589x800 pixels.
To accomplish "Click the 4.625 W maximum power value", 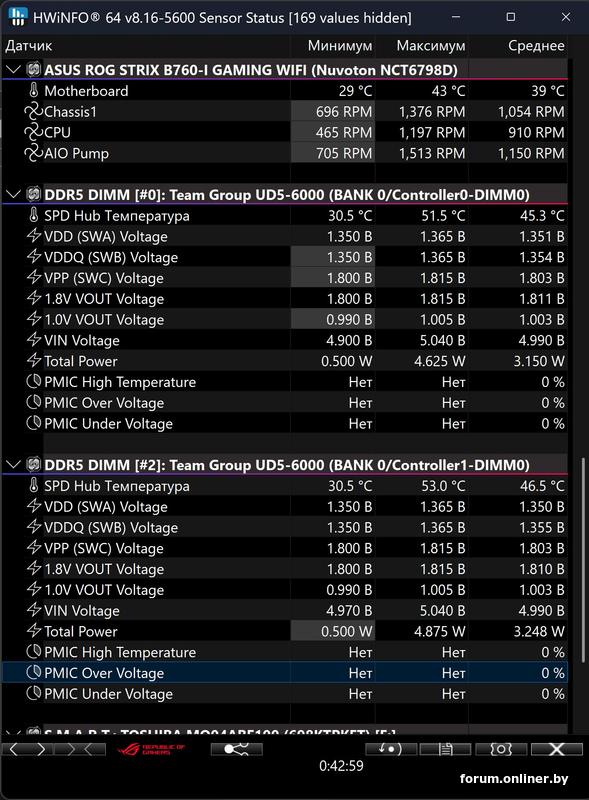I will [439, 361].
